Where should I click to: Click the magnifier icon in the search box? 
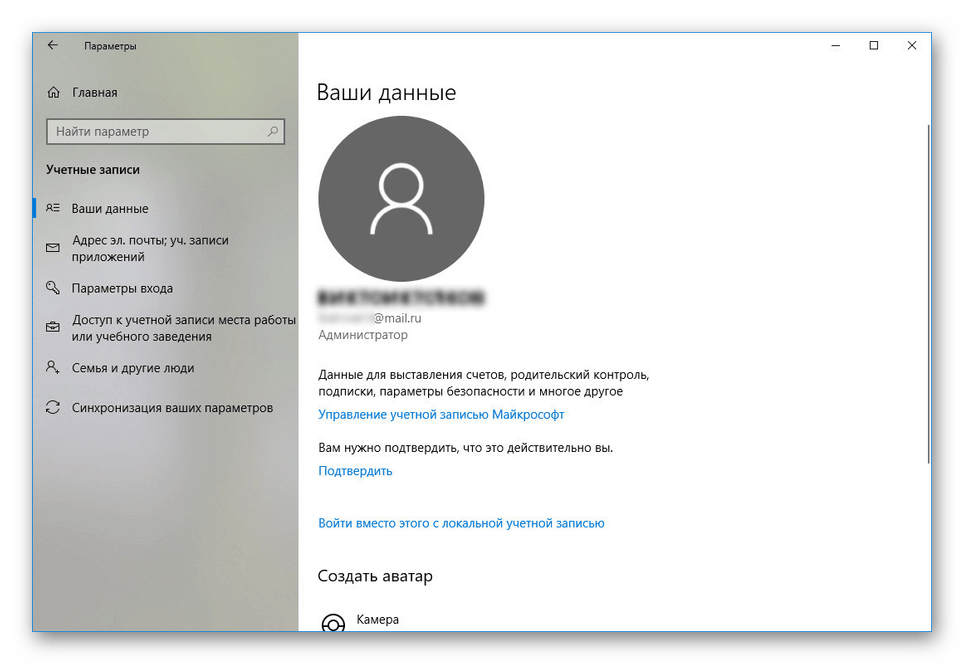coord(272,132)
